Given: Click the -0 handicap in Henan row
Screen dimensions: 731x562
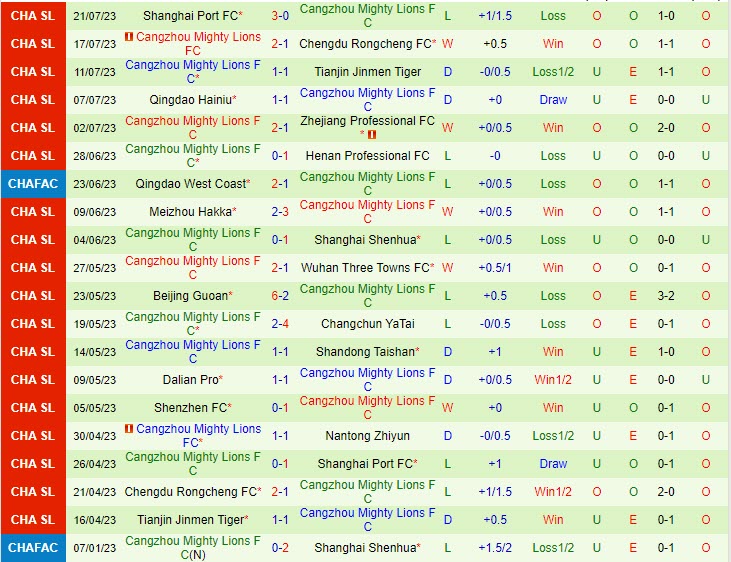Looking at the screenshot, I should pos(495,156).
